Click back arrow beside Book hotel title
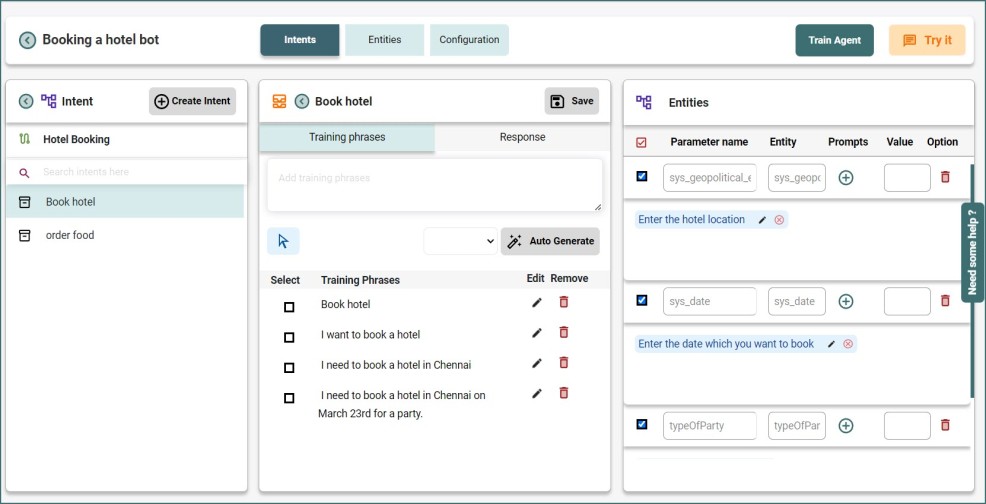Screen dimensions: 986x504 coord(301,101)
